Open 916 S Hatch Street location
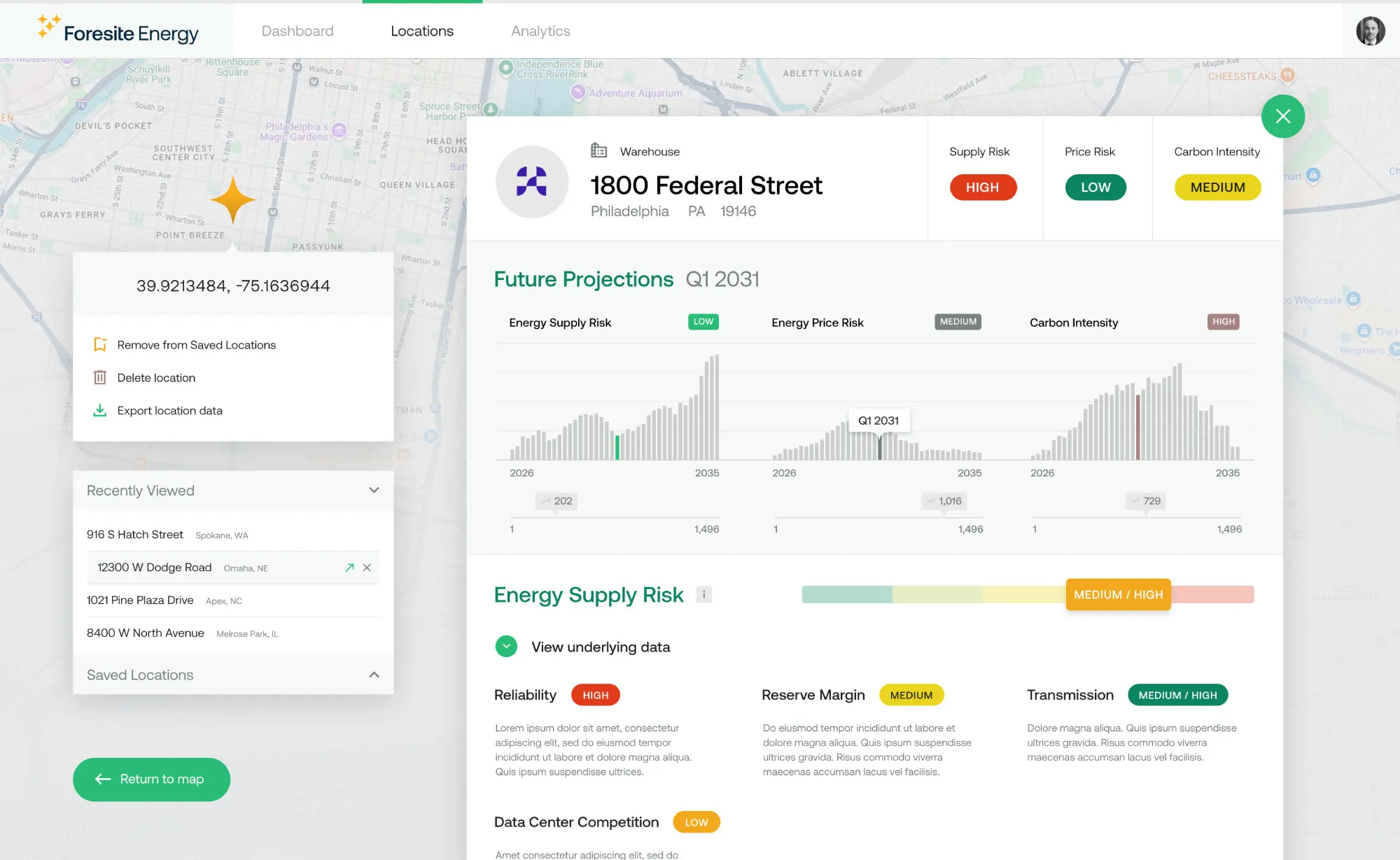The image size is (1400, 860). [x=135, y=535]
